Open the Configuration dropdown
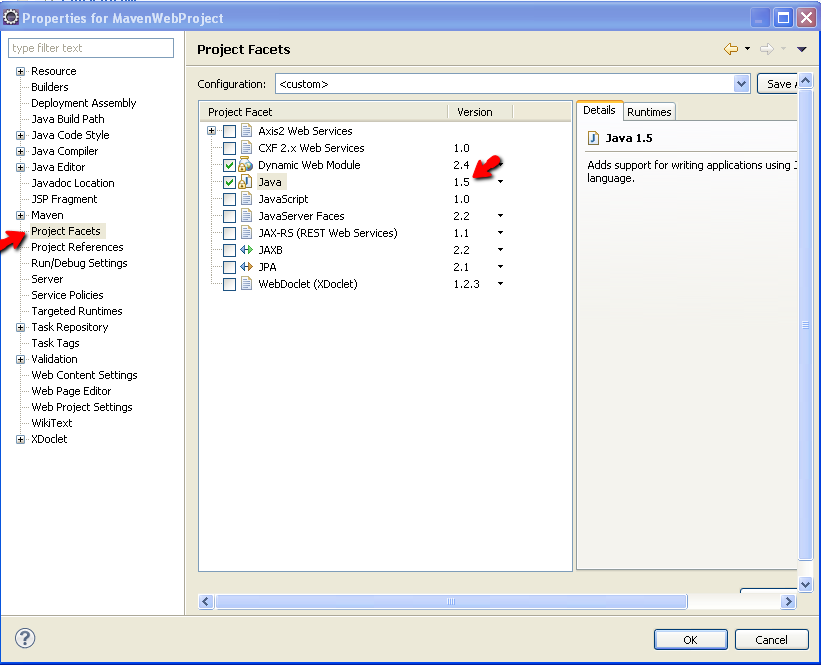 (x=743, y=83)
